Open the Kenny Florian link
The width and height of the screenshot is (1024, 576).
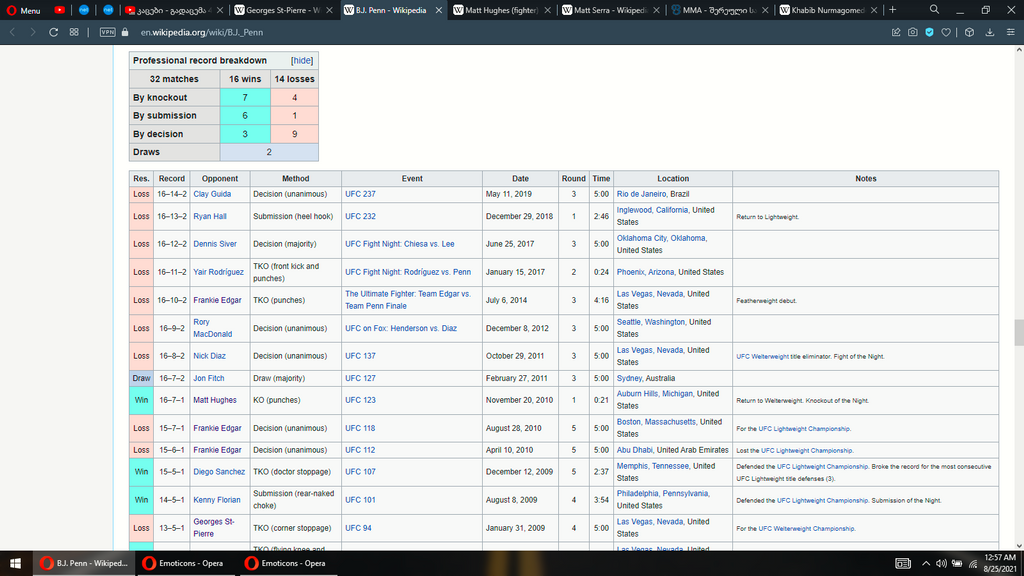click(217, 500)
